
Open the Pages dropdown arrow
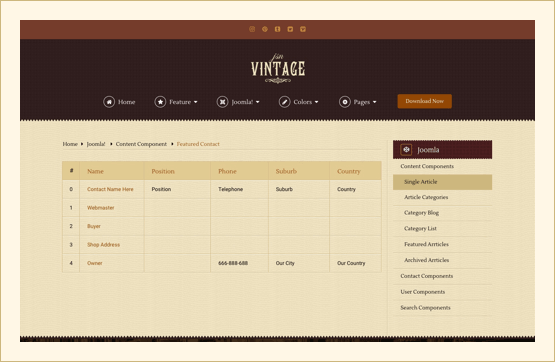[374, 102]
